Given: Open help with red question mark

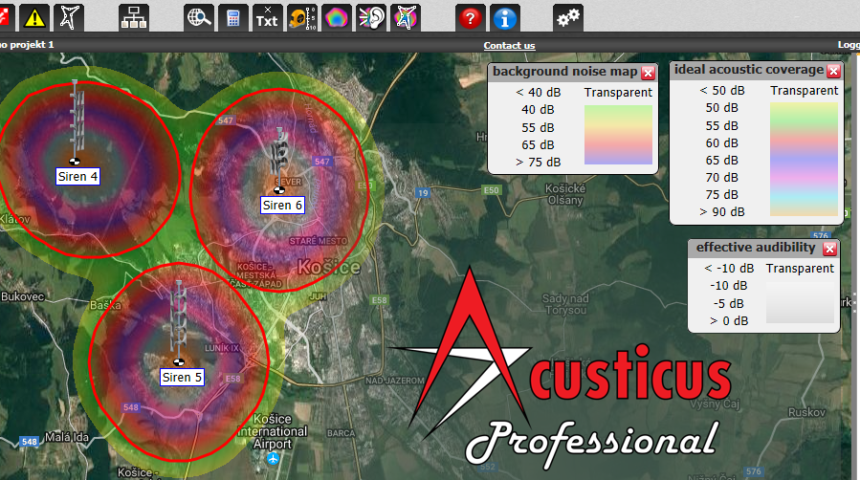Looking at the screenshot, I should coord(470,18).
